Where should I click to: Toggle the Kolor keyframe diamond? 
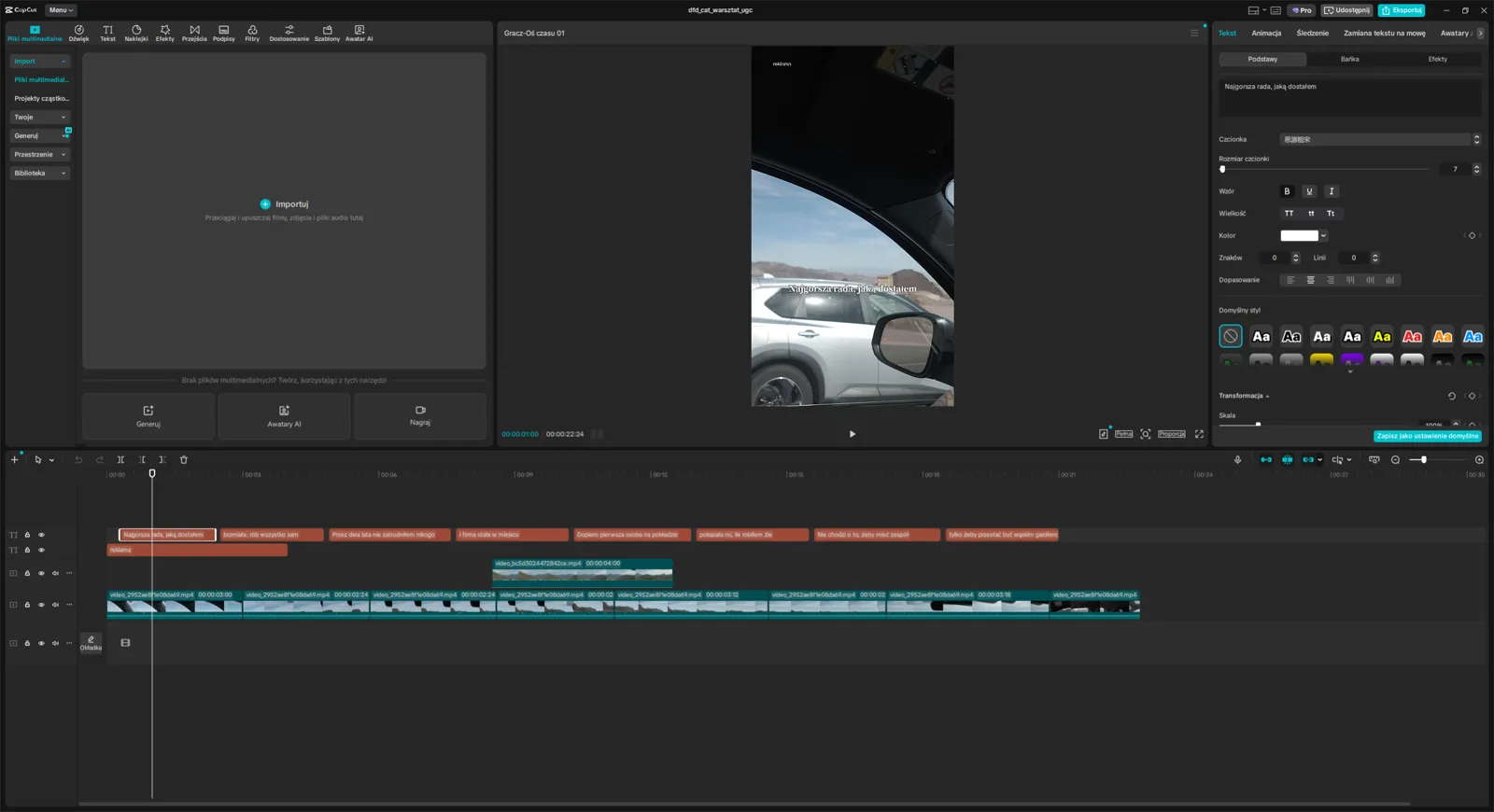1472,235
